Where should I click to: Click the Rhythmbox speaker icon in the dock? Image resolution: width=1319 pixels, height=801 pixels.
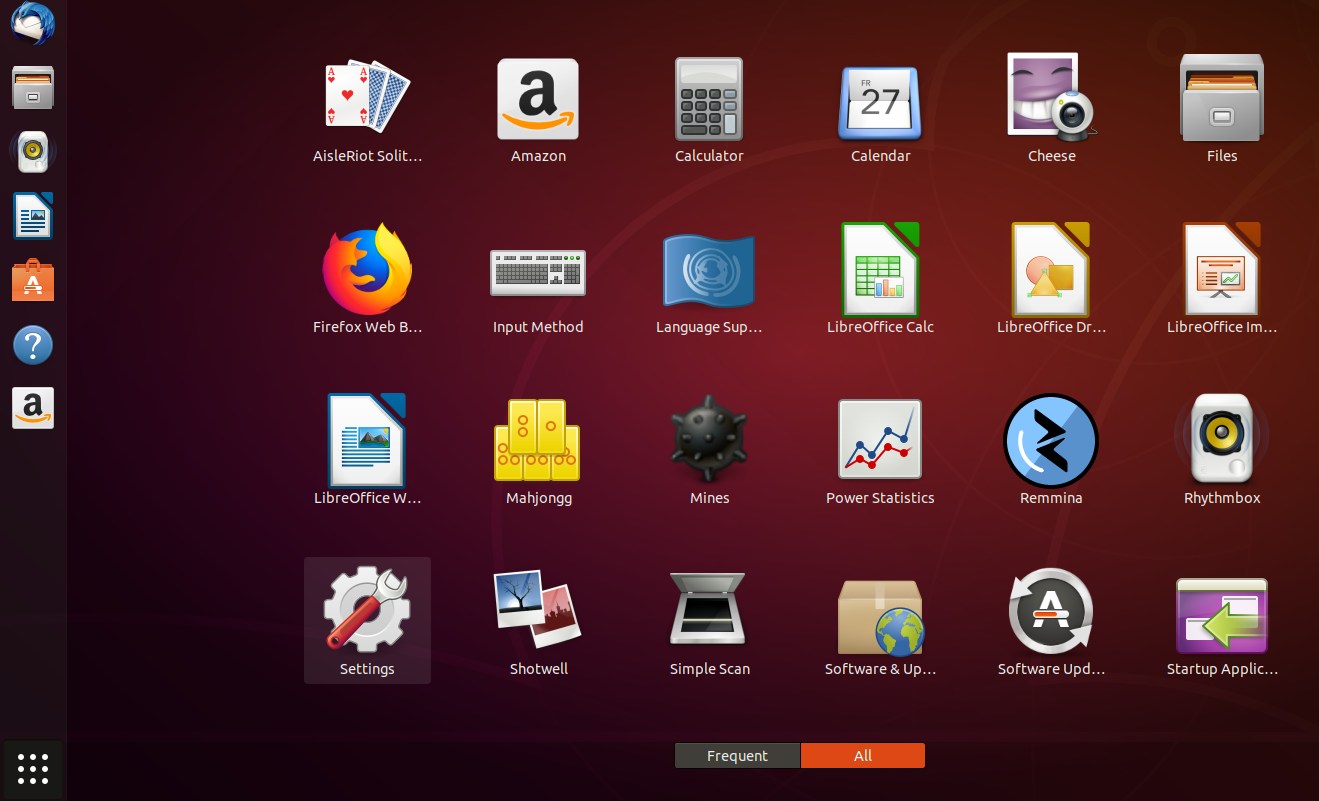tap(33, 152)
